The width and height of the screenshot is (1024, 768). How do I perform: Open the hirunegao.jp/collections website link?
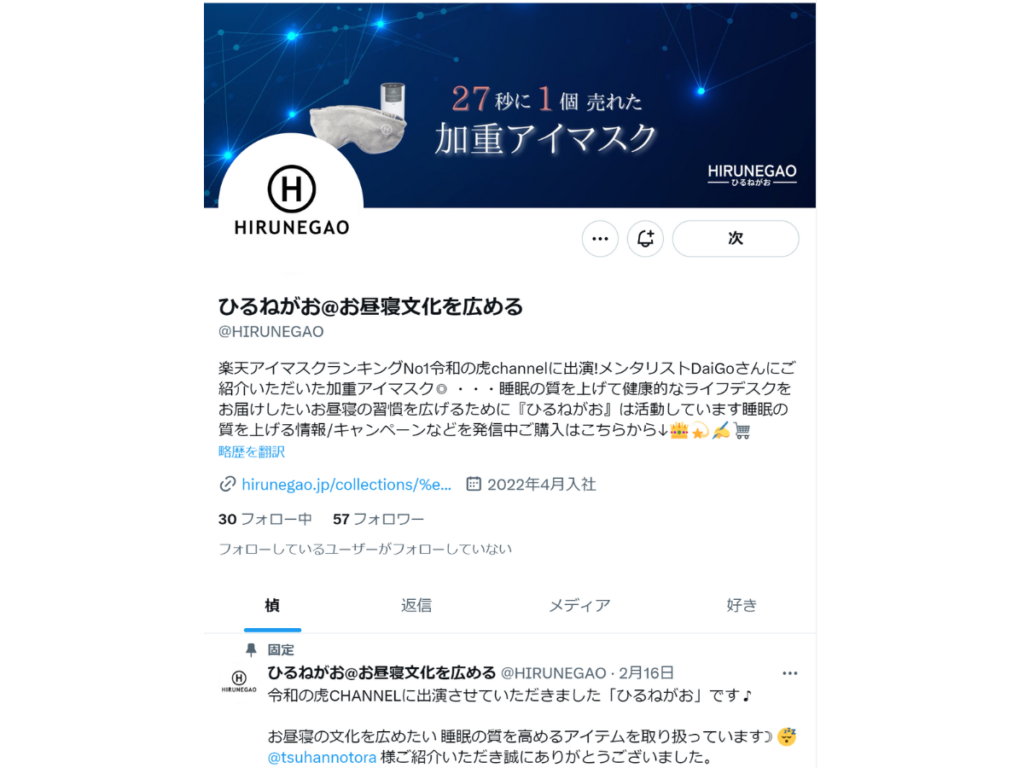[x=346, y=485]
